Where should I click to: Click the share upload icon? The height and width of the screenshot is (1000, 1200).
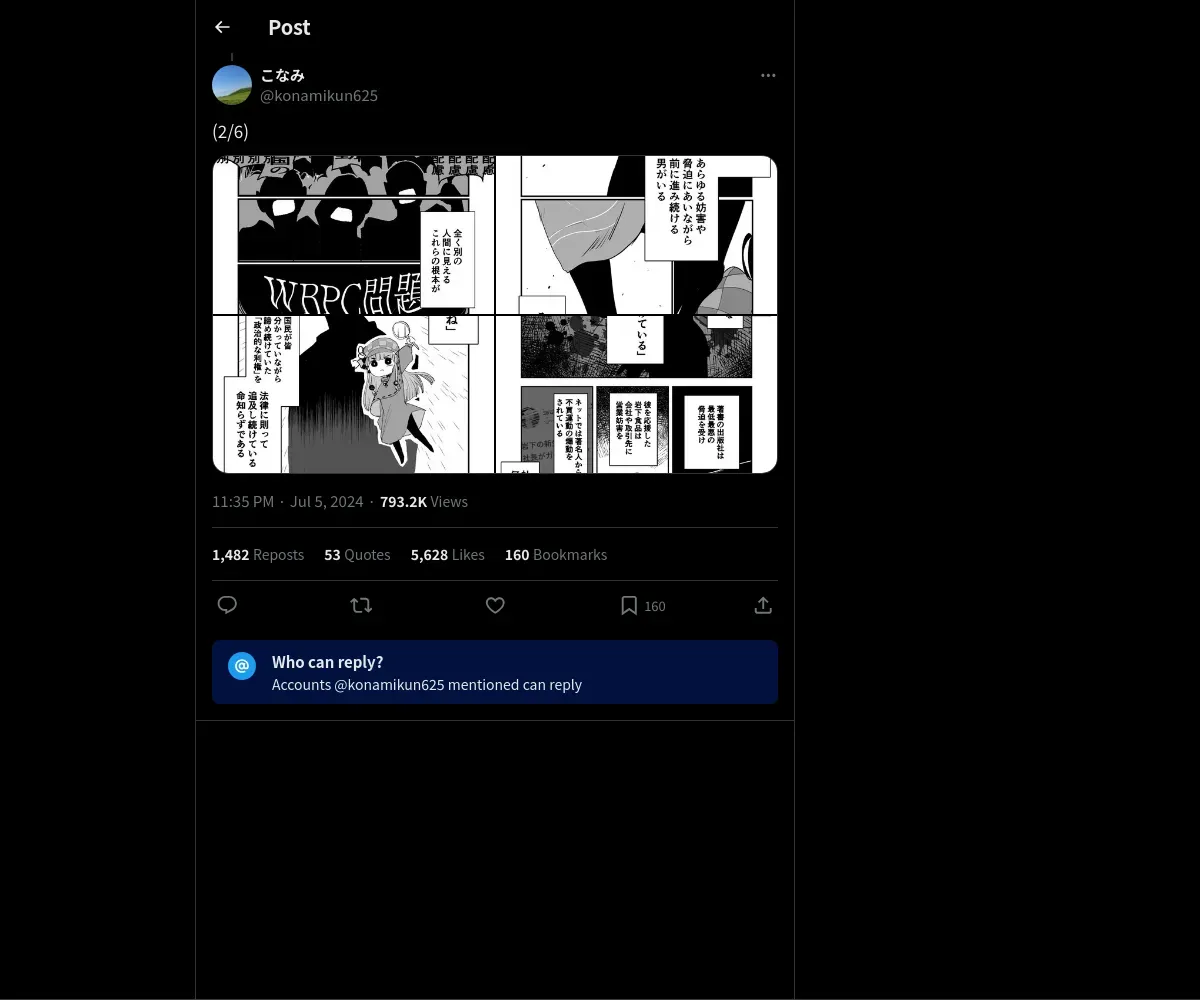763,605
